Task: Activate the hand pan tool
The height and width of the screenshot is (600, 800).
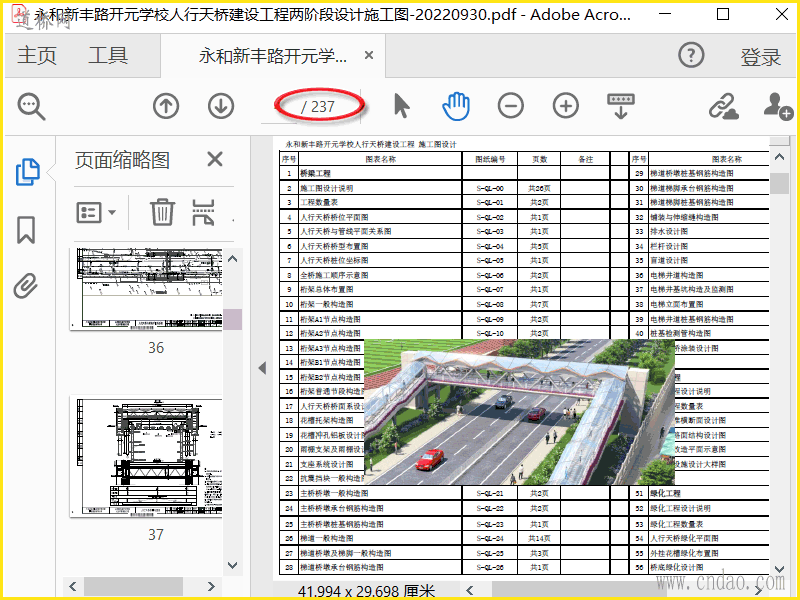Action: tap(456, 106)
